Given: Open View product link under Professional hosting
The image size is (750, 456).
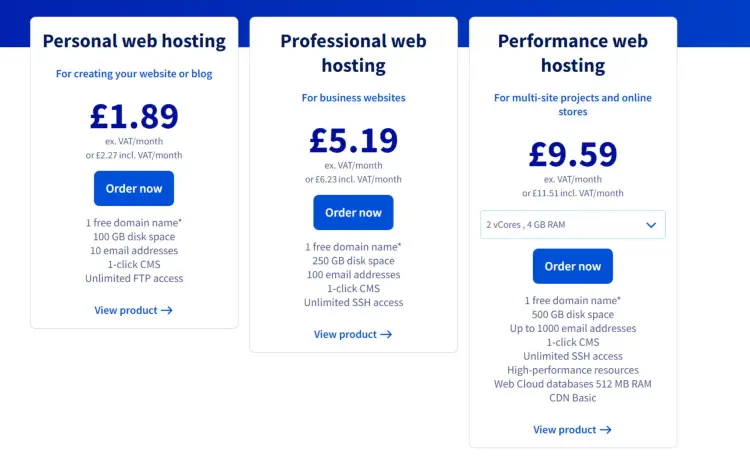Looking at the screenshot, I should pyautogui.click(x=353, y=334).
